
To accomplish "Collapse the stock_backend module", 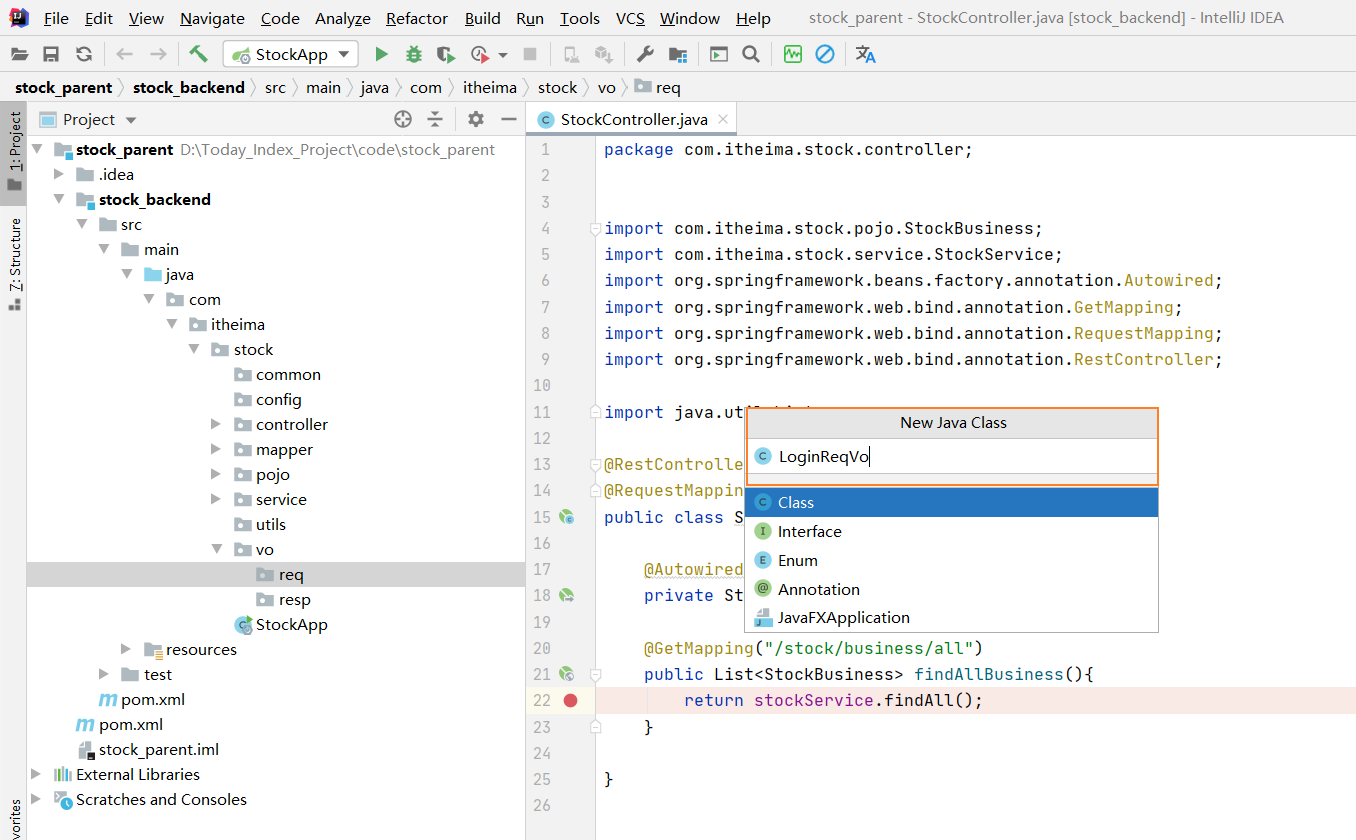I will pos(60,199).
